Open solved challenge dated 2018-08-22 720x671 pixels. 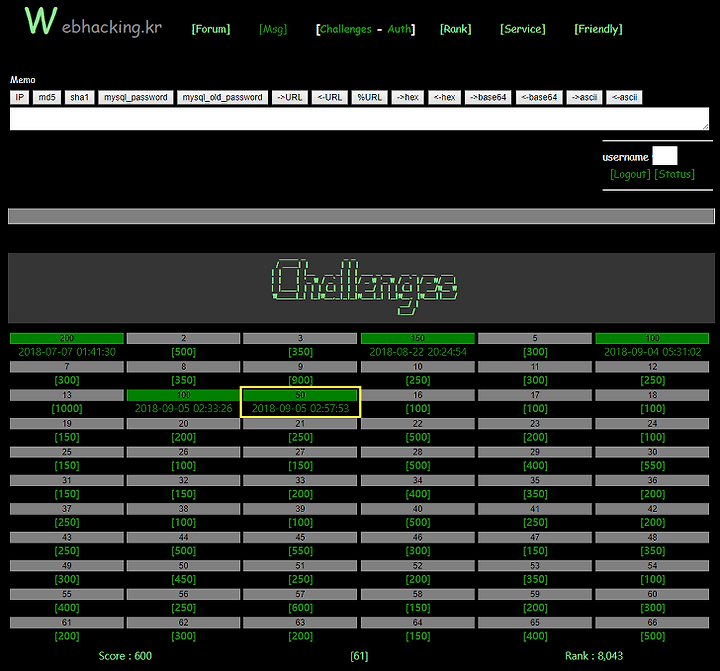[x=418, y=338]
